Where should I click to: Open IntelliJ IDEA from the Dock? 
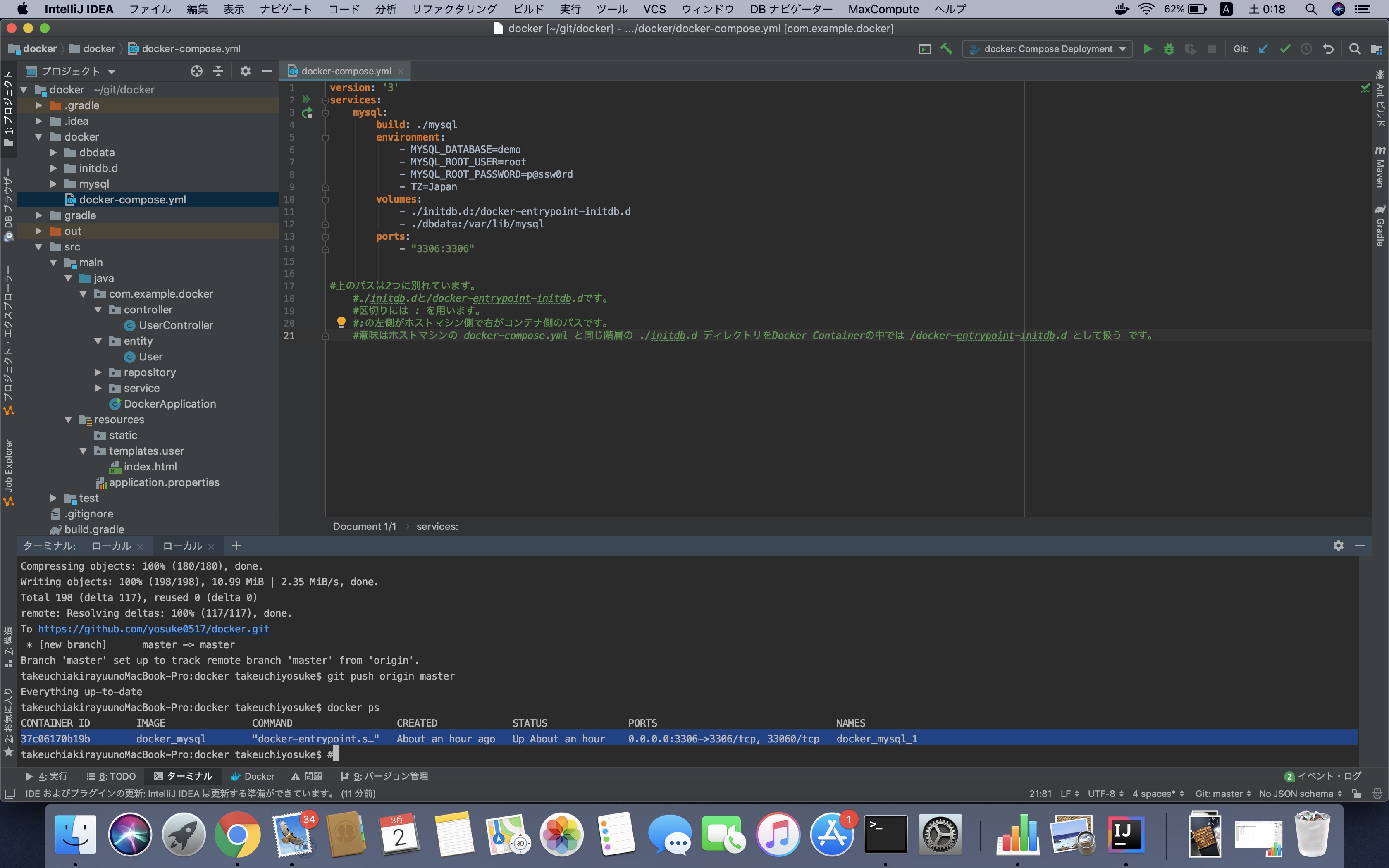1125,834
